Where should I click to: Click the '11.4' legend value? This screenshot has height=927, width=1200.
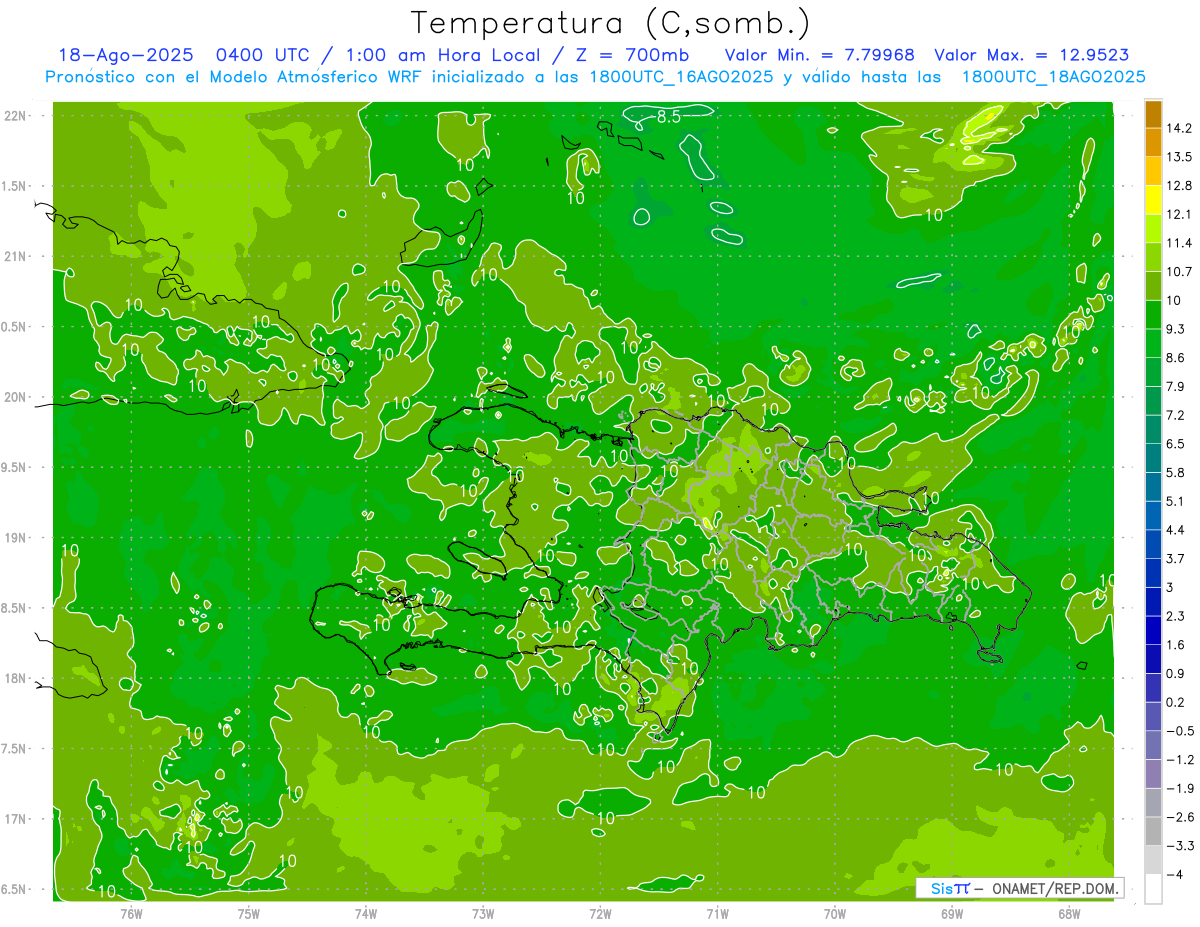pos(1179,243)
